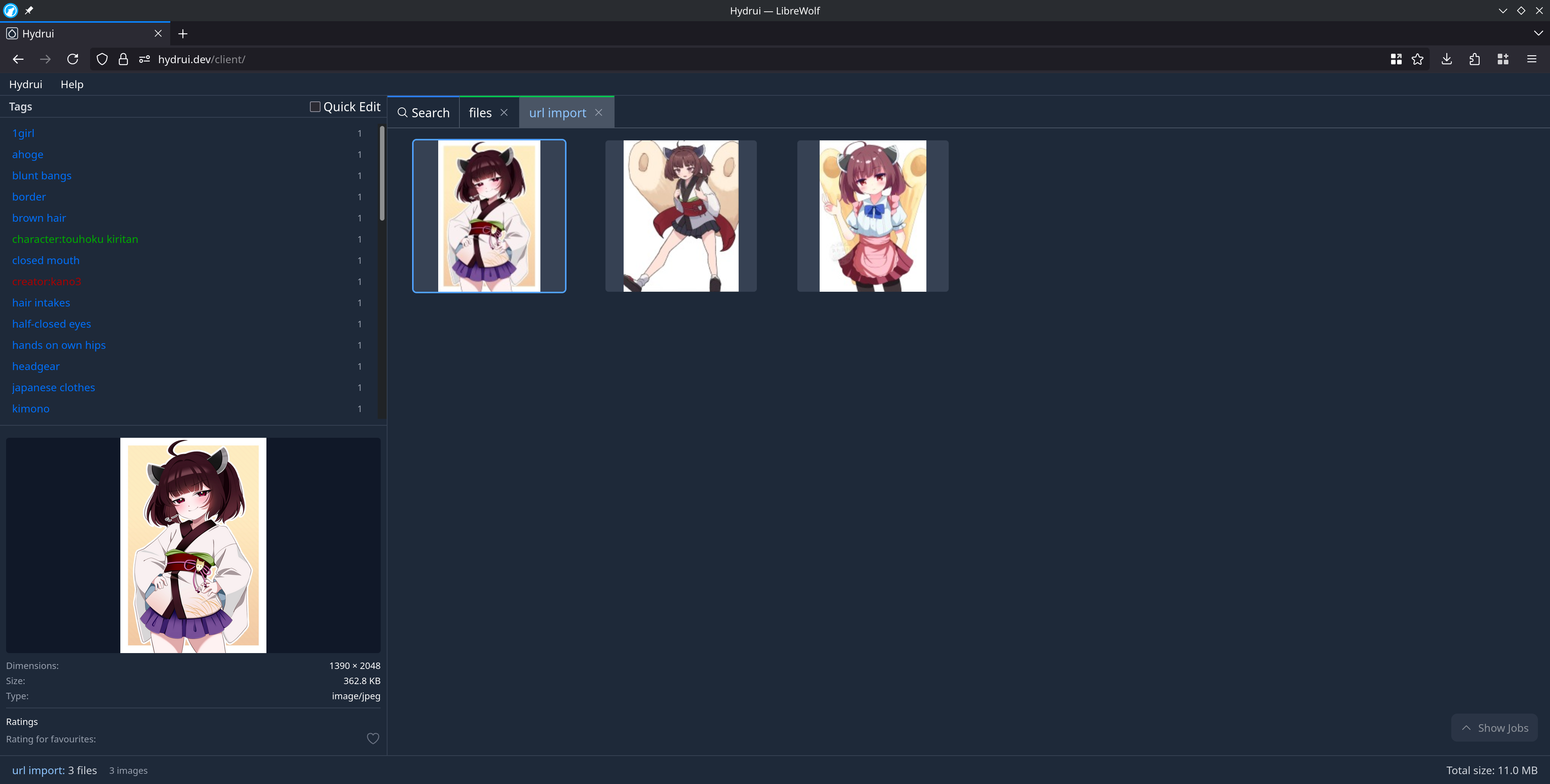This screenshot has width=1550, height=784.
Task: Click the shield tracking protection icon
Action: (102, 59)
